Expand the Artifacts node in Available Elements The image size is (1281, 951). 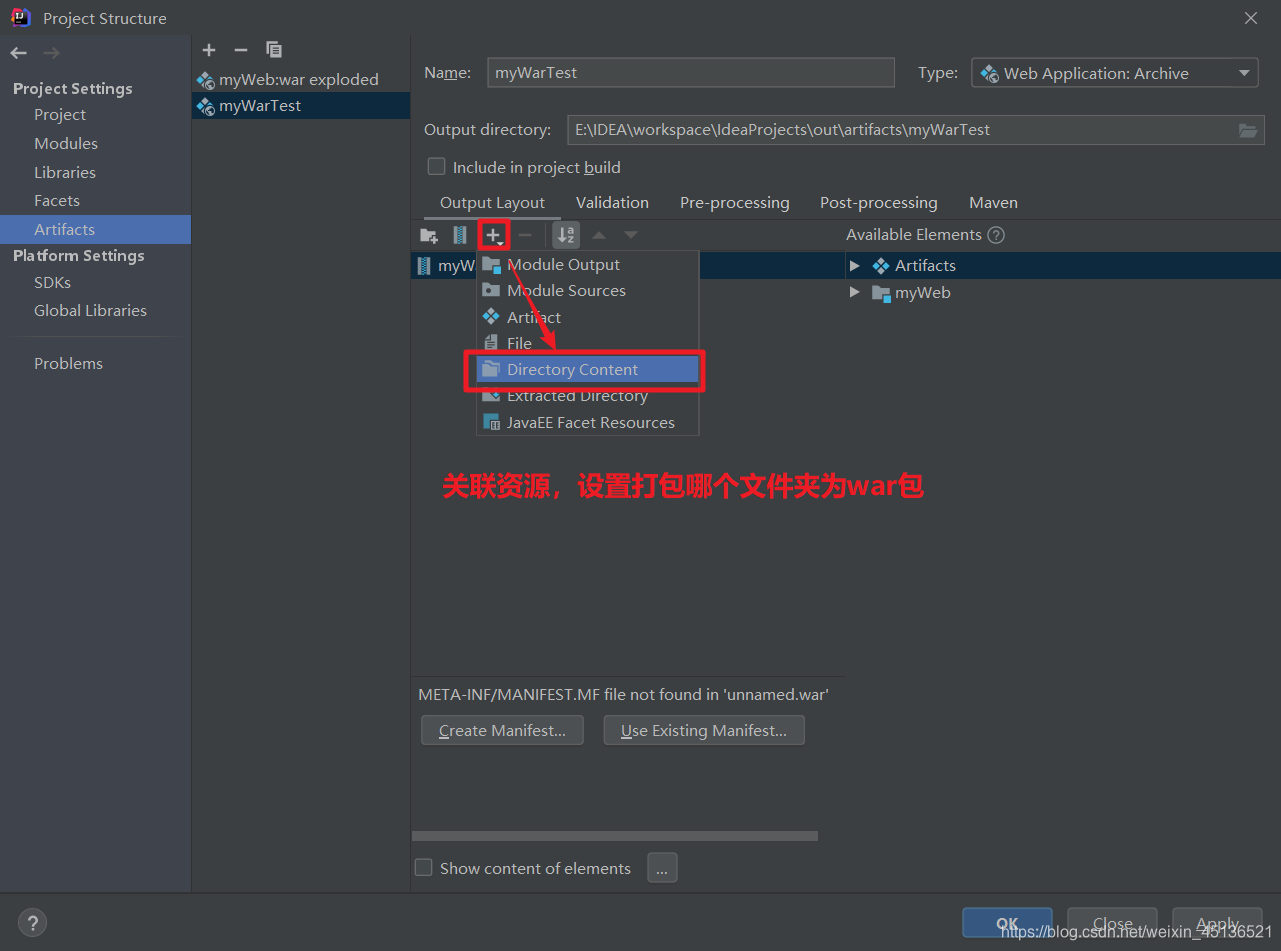[854, 266]
